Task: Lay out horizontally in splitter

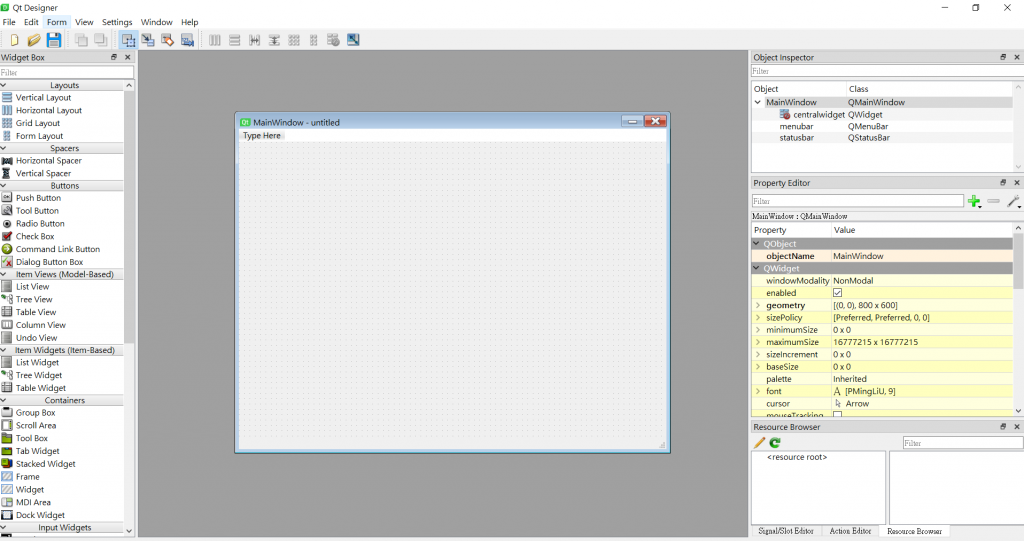Action: (x=254, y=41)
